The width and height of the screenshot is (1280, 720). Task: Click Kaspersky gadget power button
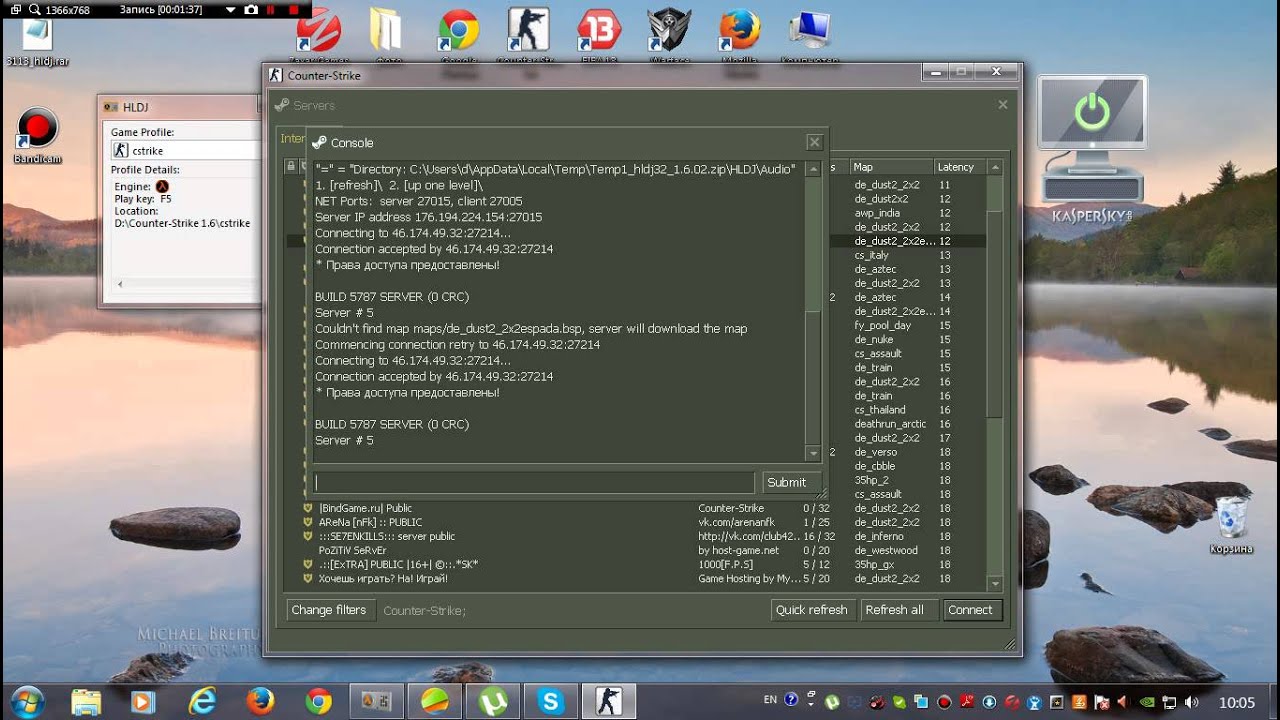1092,111
